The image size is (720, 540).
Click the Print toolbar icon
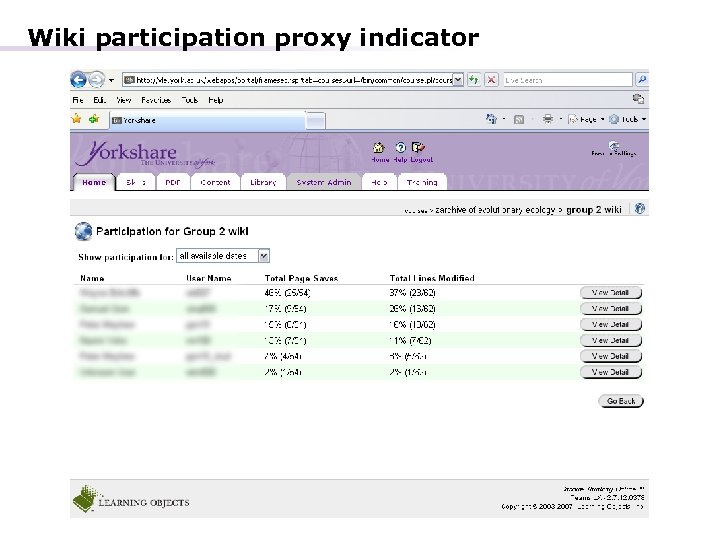[x=547, y=119]
